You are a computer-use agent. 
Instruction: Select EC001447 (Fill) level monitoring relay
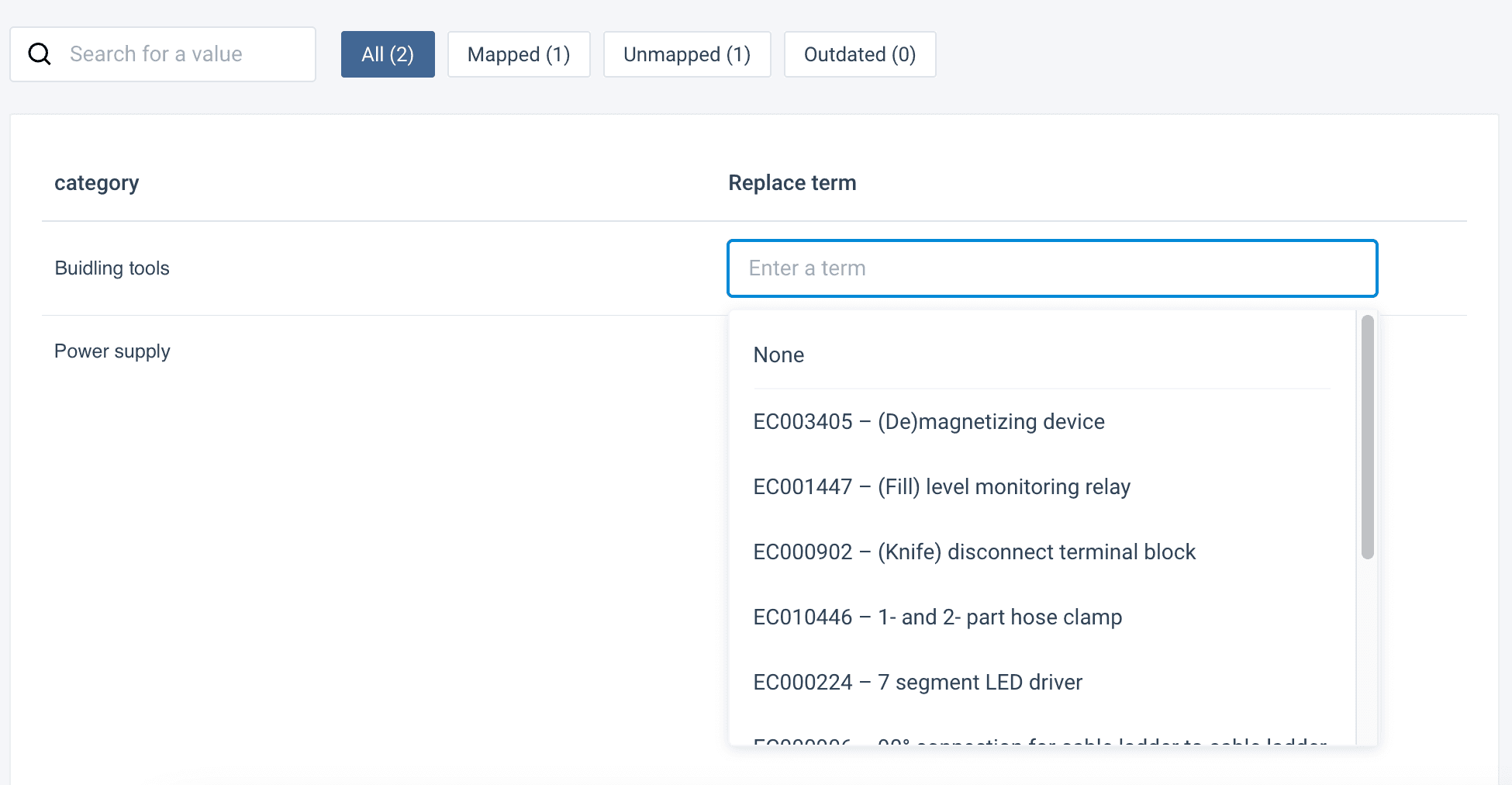click(x=941, y=487)
